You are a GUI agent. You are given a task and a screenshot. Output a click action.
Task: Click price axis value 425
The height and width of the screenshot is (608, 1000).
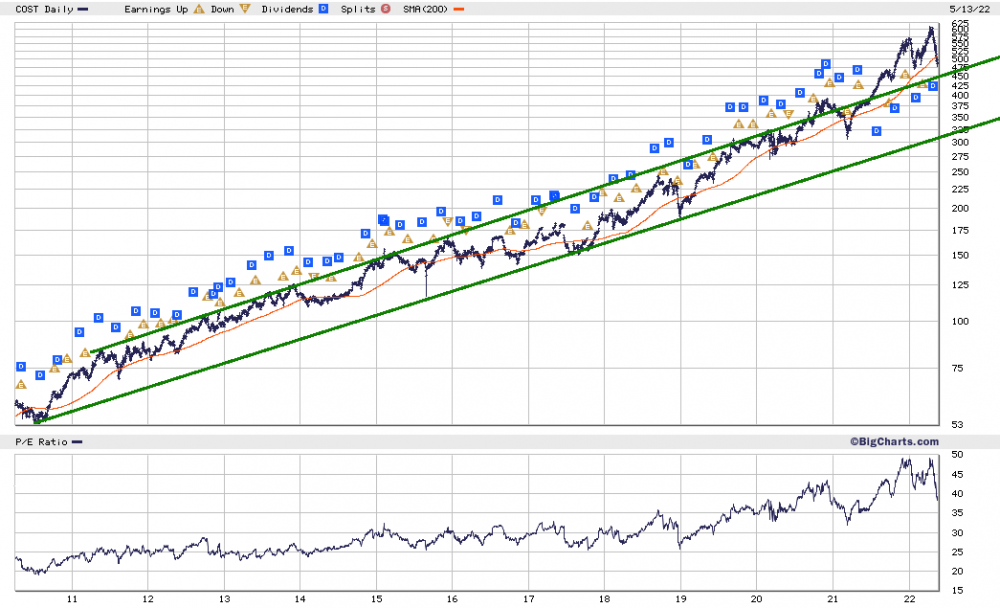tap(960, 85)
